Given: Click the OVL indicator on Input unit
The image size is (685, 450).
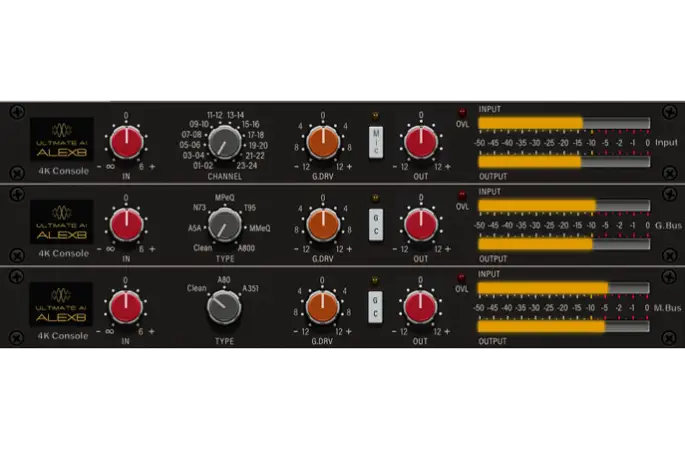Looking at the screenshot, I should (462, 113).
